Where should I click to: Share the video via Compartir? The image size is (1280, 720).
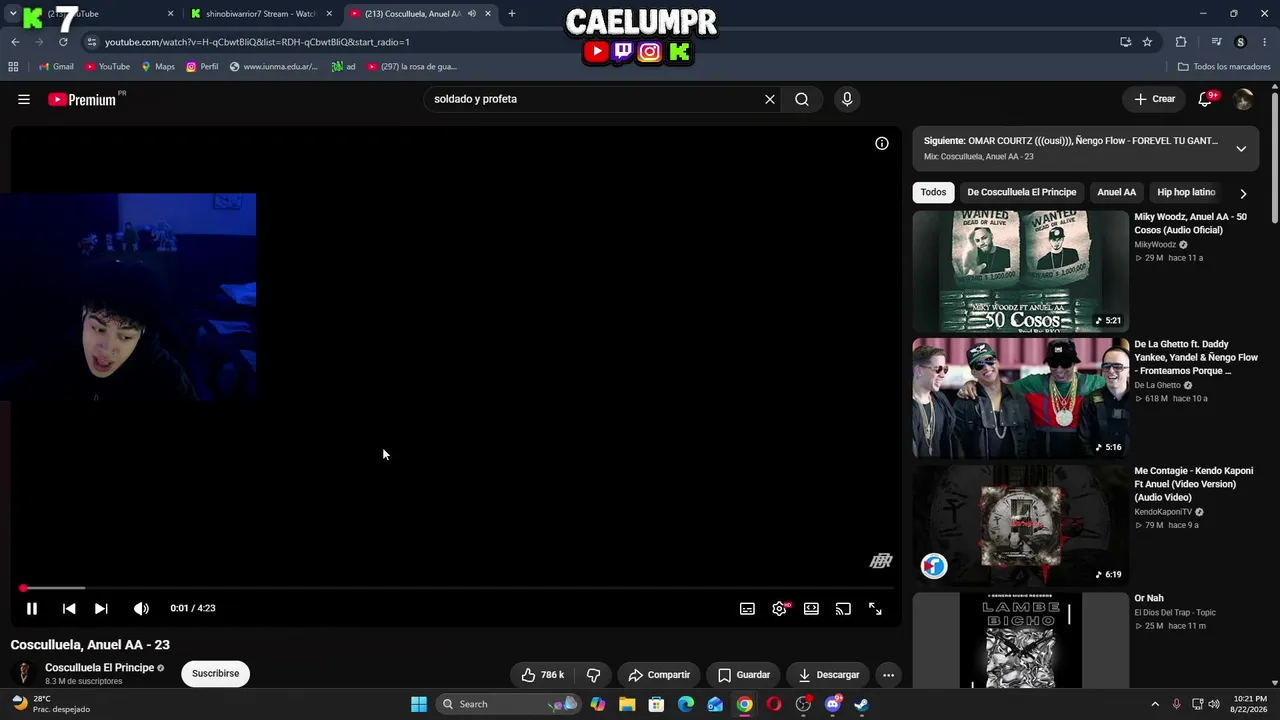pos(659,675)
